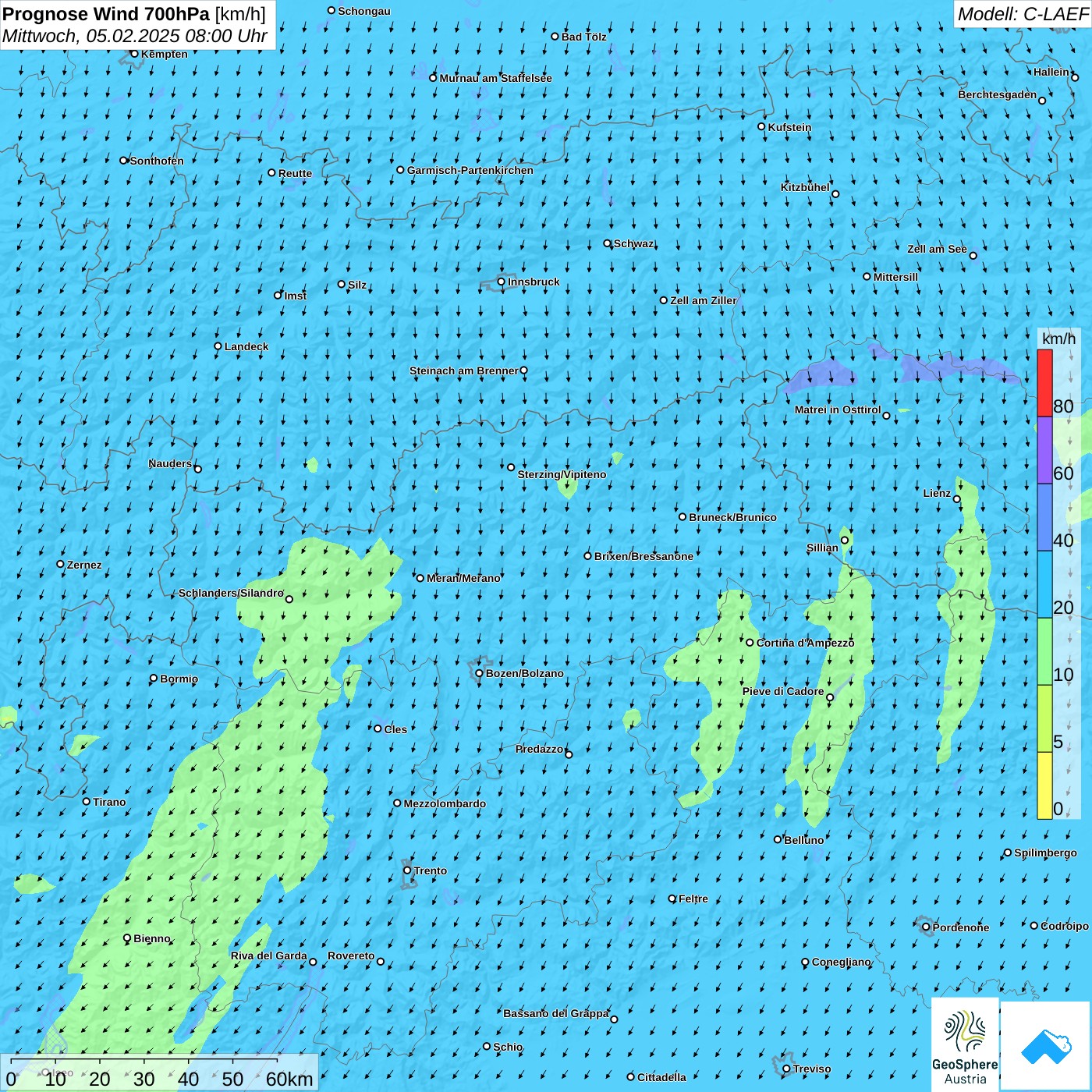The height and width of the screenshot is (1092, 1092).
Task: Click the Bad Tölz label
Action: point(584,37)
